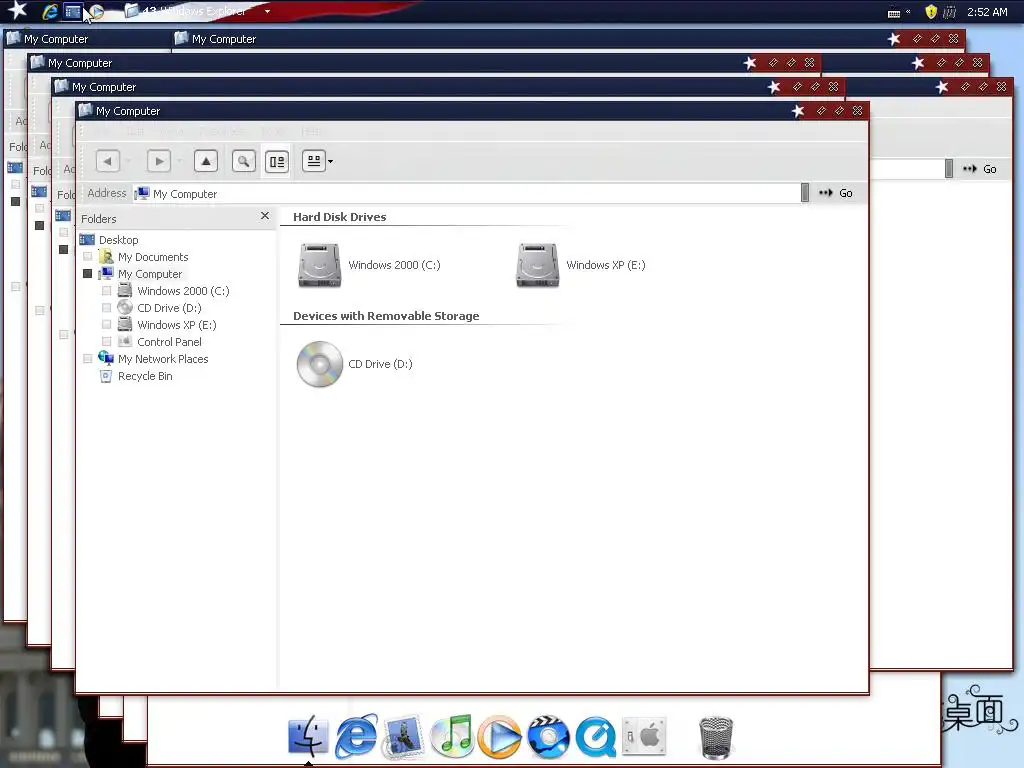Expand the My Network Places tree node

pyautogui.click(x=88, y=359)
